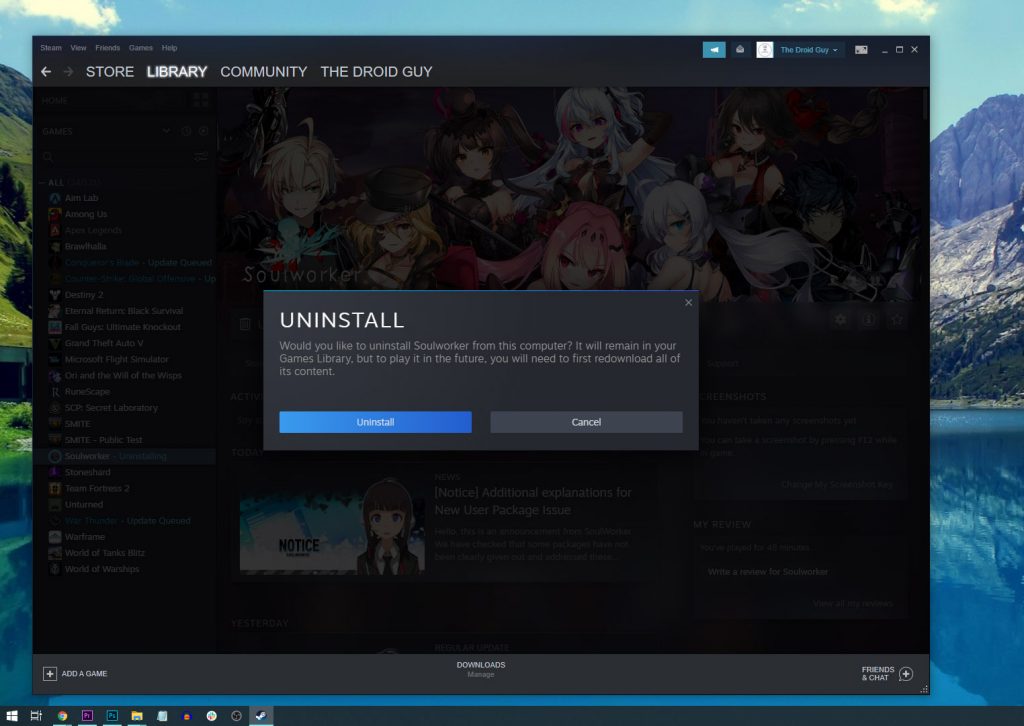Click the Add a Game plus icon
Viewport: 1024px width, 726px height.
50,674
